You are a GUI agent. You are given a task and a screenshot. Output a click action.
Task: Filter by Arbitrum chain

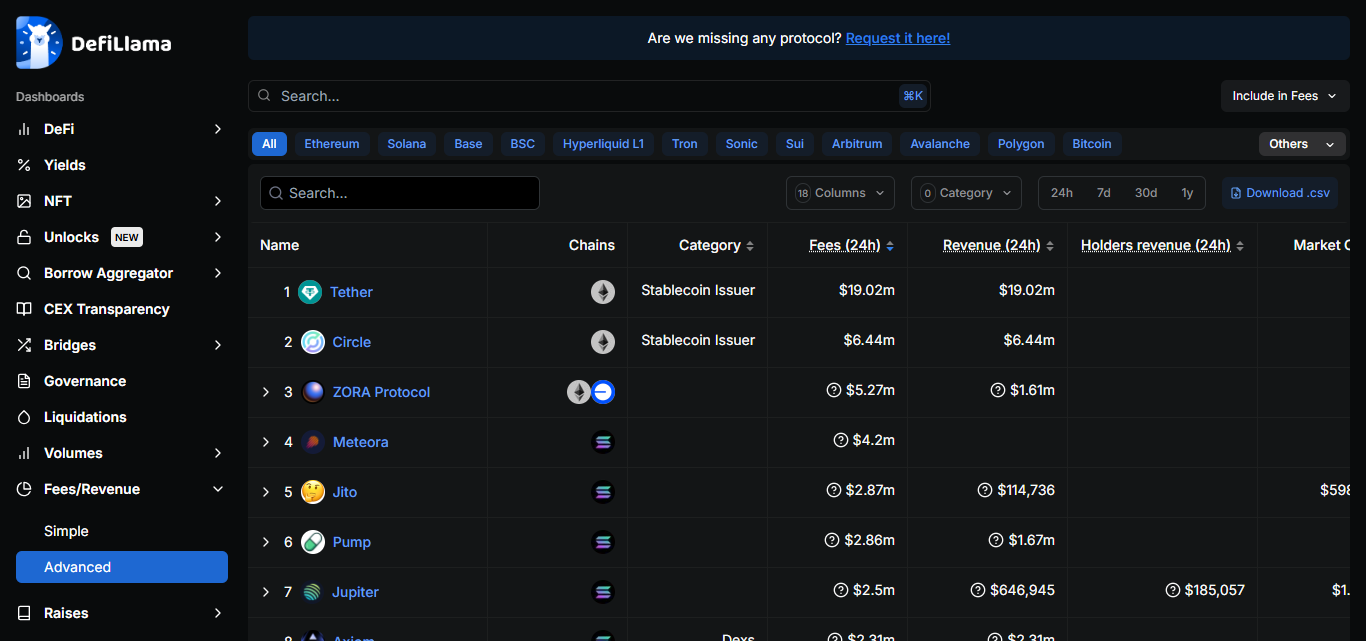[857, 144]
